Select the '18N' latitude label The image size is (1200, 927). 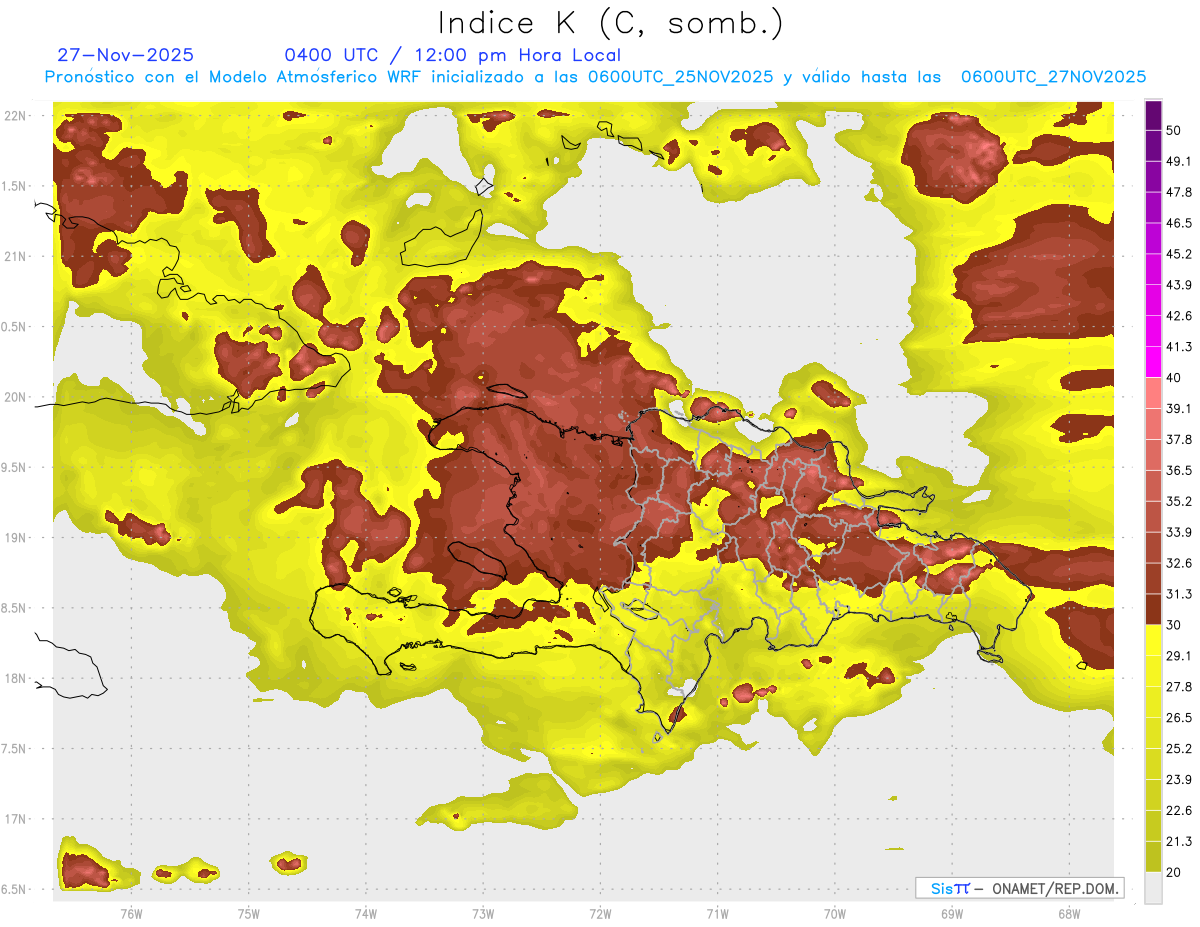click(15, 679)
